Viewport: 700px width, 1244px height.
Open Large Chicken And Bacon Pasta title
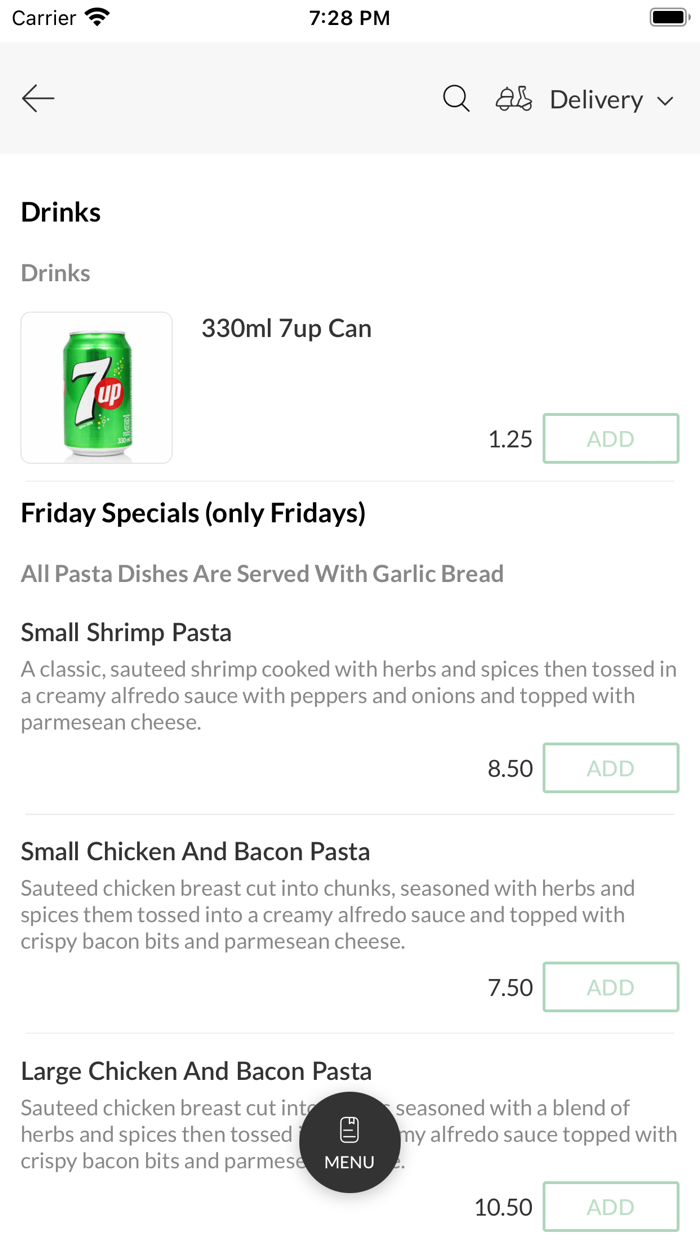tap(196, 1071)
